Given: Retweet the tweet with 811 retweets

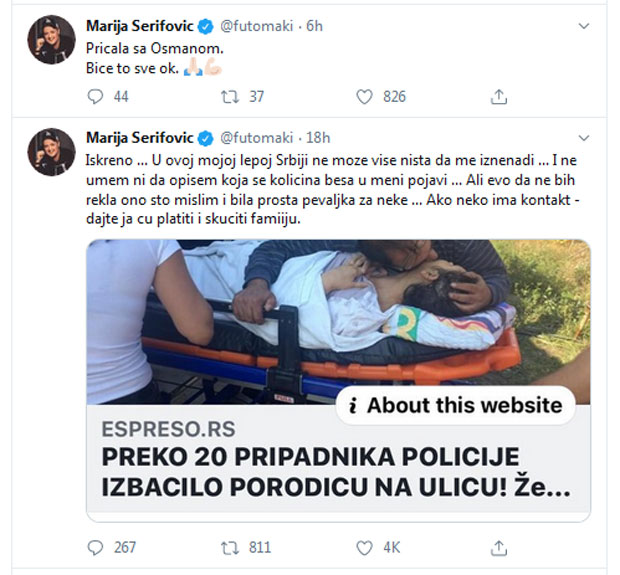Looking at the screenshot, I should [x=228, y=547].
